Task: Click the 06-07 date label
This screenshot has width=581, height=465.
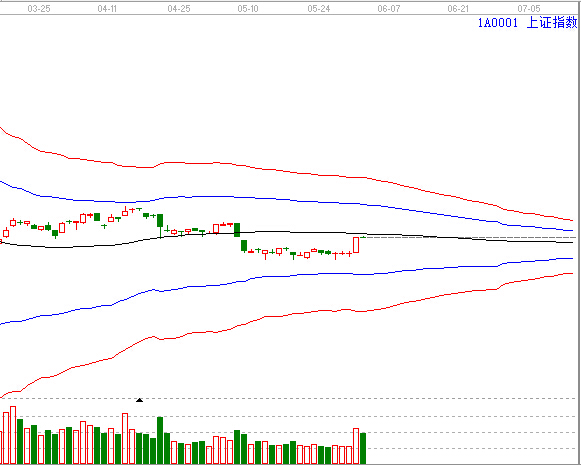Action: point(389,9)
